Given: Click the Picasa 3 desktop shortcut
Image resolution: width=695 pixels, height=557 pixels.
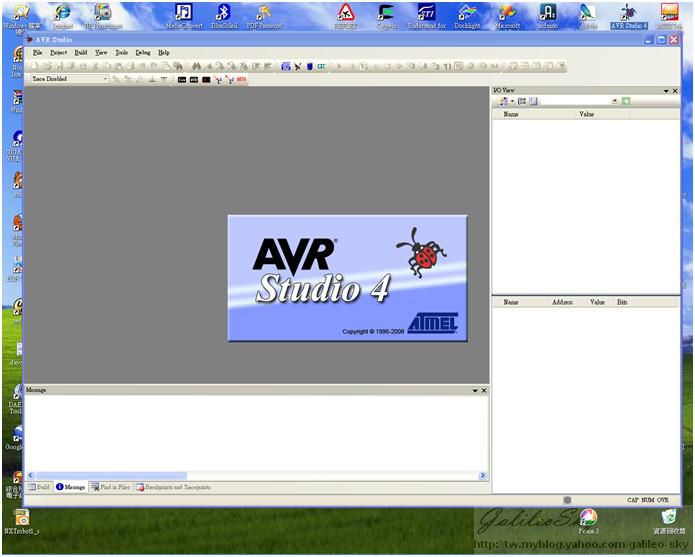Looking at the screenshot, I should click(589, 522).
